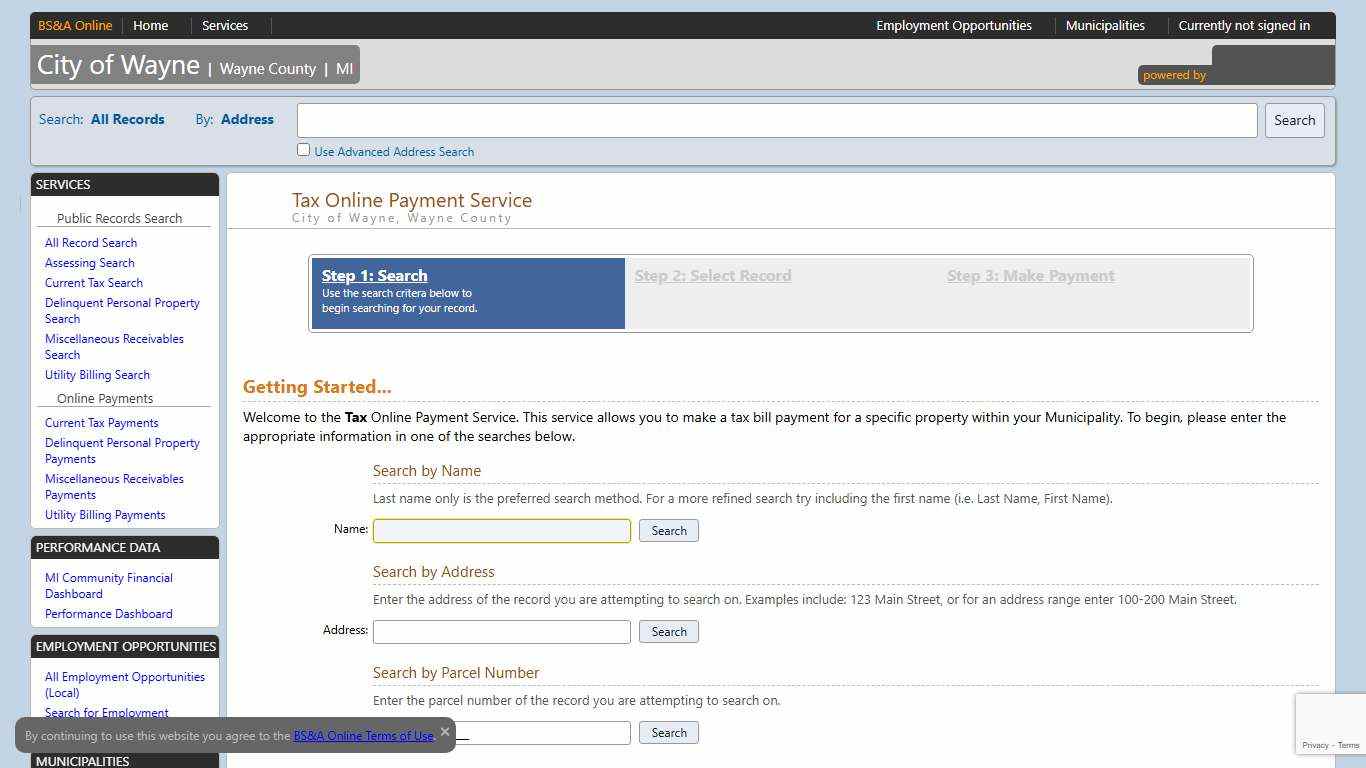Select Current Tax Payments in the sidebar
Image resolution: width=1366 pixels, height=768 pixels.
click(x=101, y=422)
